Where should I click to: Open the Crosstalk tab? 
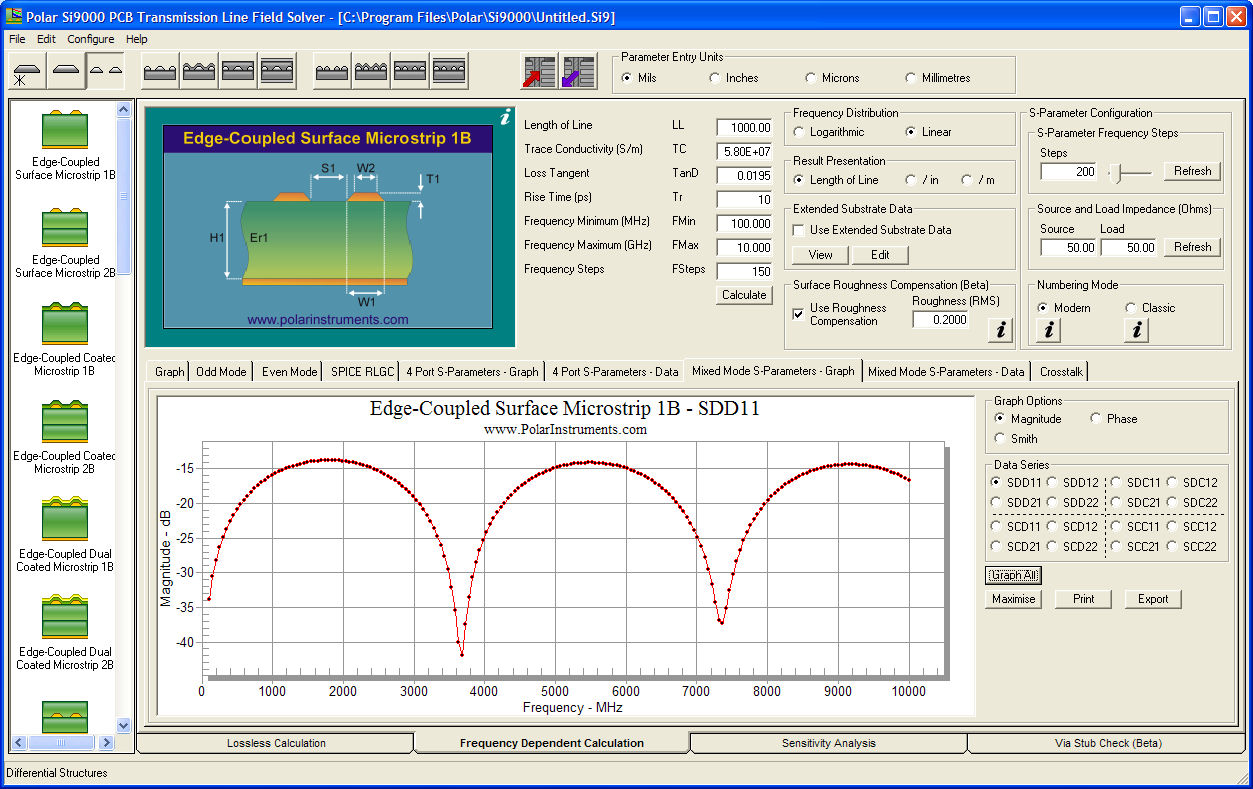pyautogui.click(x=1060, y=372)
